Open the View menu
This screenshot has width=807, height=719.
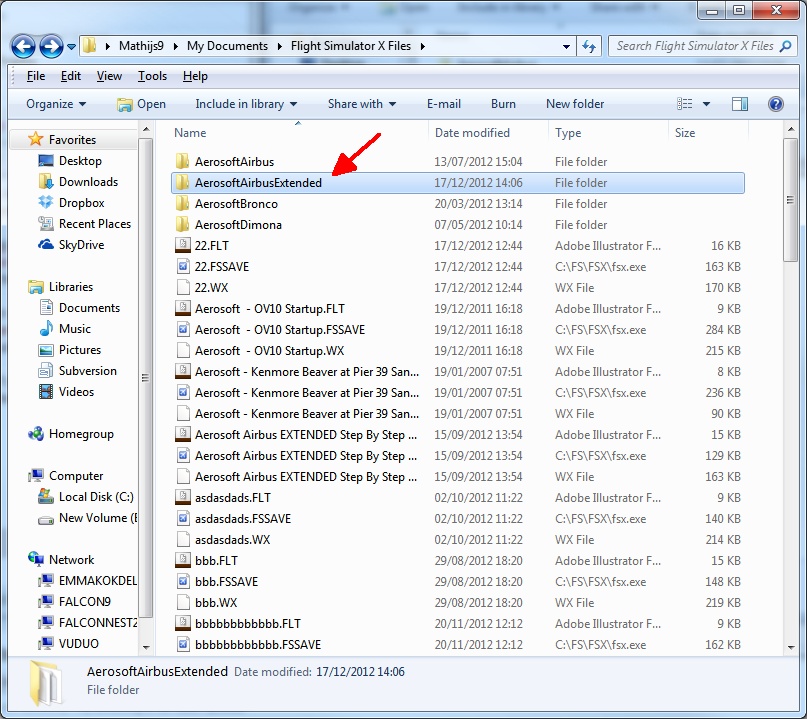109,76
